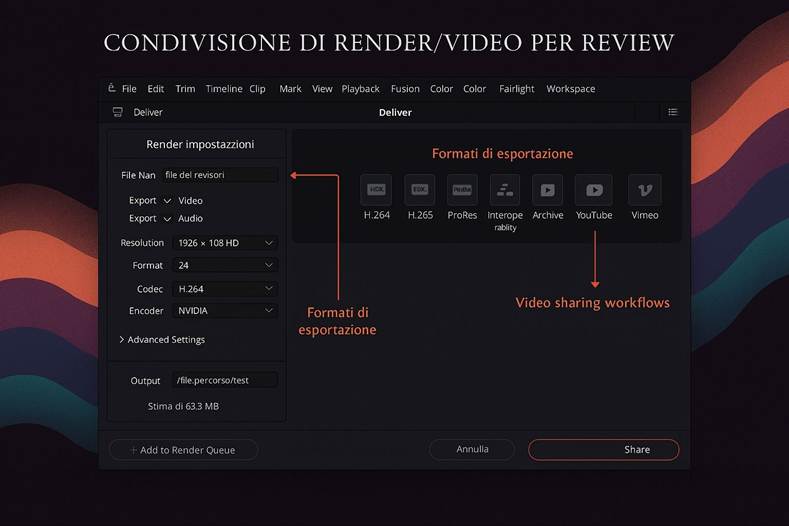The image size is (789, 526).
Task: Click the Output path input field
Action: [225, 380]
